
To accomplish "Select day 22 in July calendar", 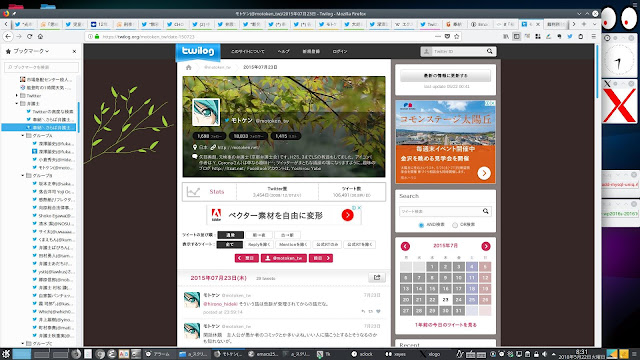I will pos(432,300).
